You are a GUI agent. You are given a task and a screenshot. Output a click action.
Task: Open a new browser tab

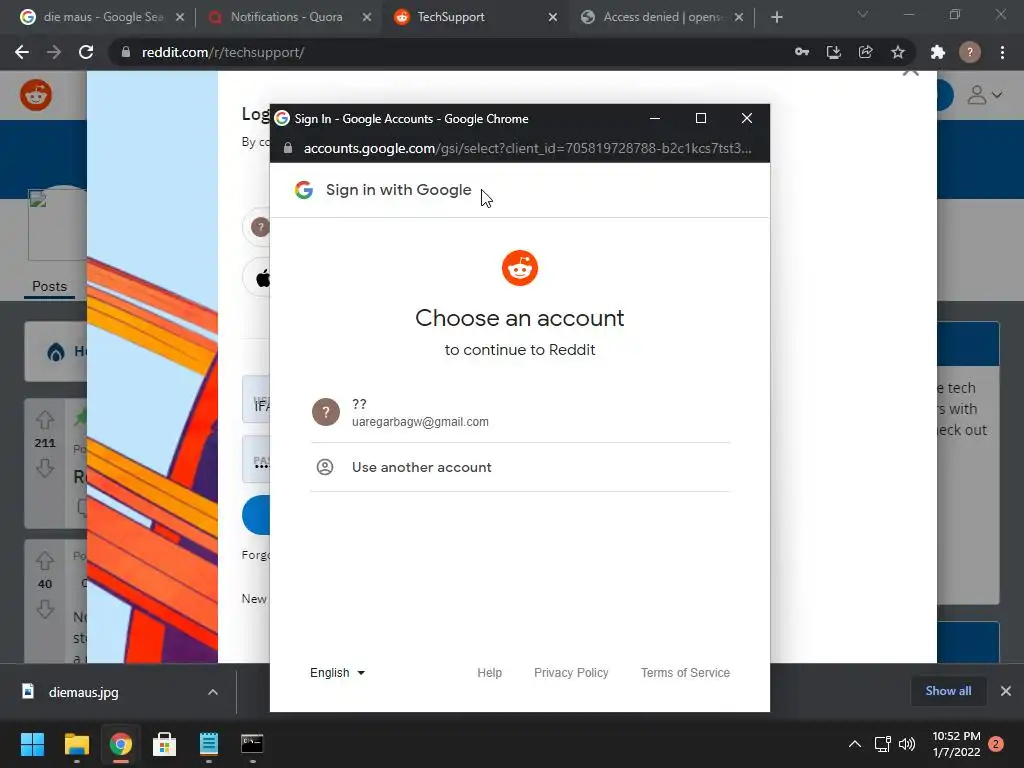(776, 17)
